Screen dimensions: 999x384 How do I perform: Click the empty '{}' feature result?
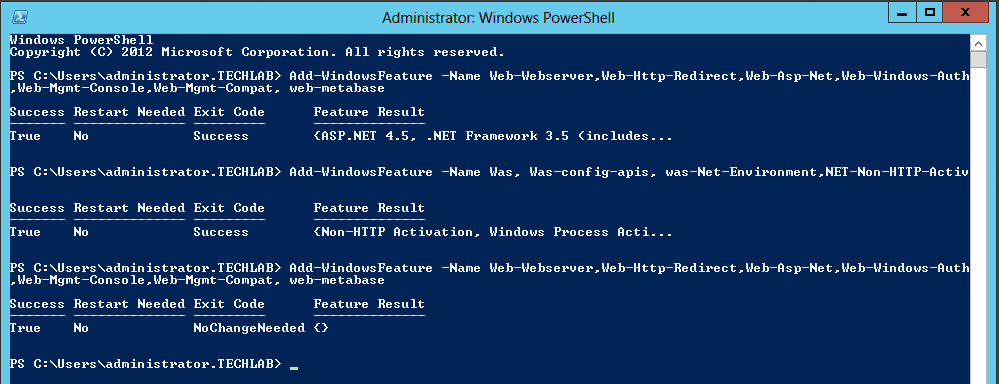point(321,328)
